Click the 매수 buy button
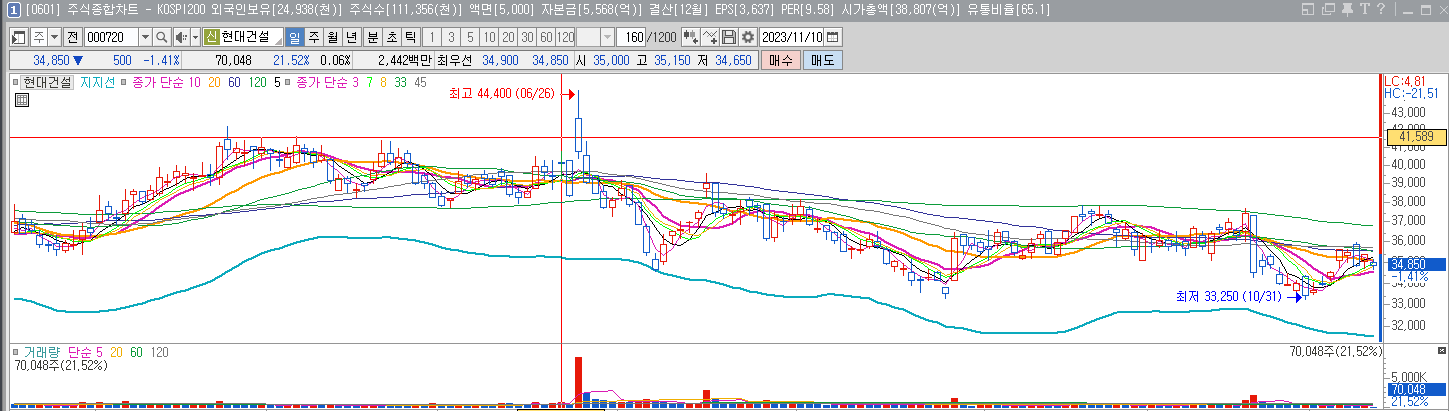This screenshot has width=1449, height=411. tap(781, 60)
